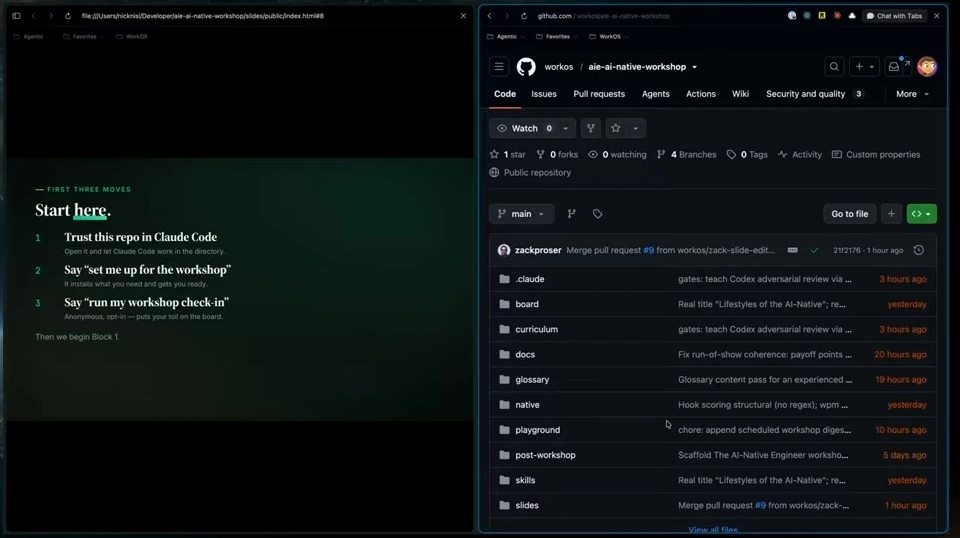Reload the GitHub browser page
The width and height of the screenshot is (960, 538).
click(524, 16)
